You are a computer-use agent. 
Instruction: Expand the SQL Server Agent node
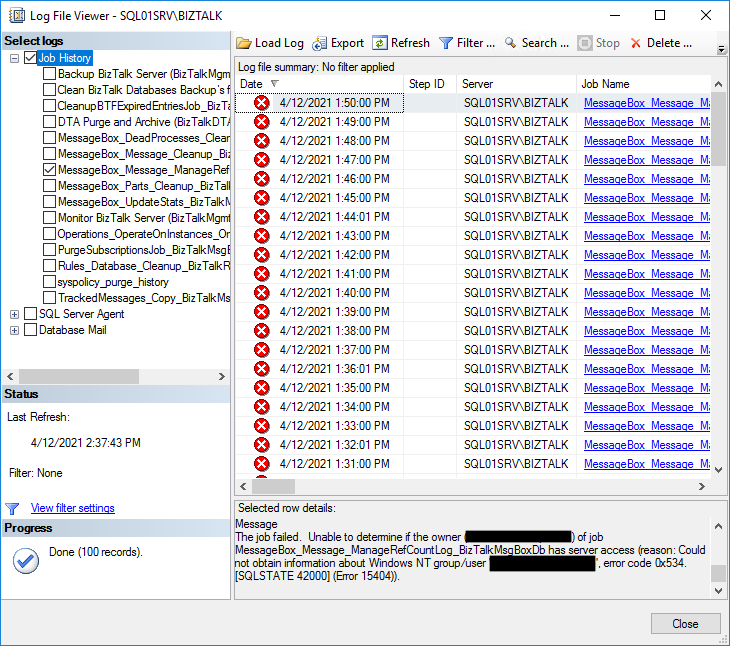tap(14, 314)
